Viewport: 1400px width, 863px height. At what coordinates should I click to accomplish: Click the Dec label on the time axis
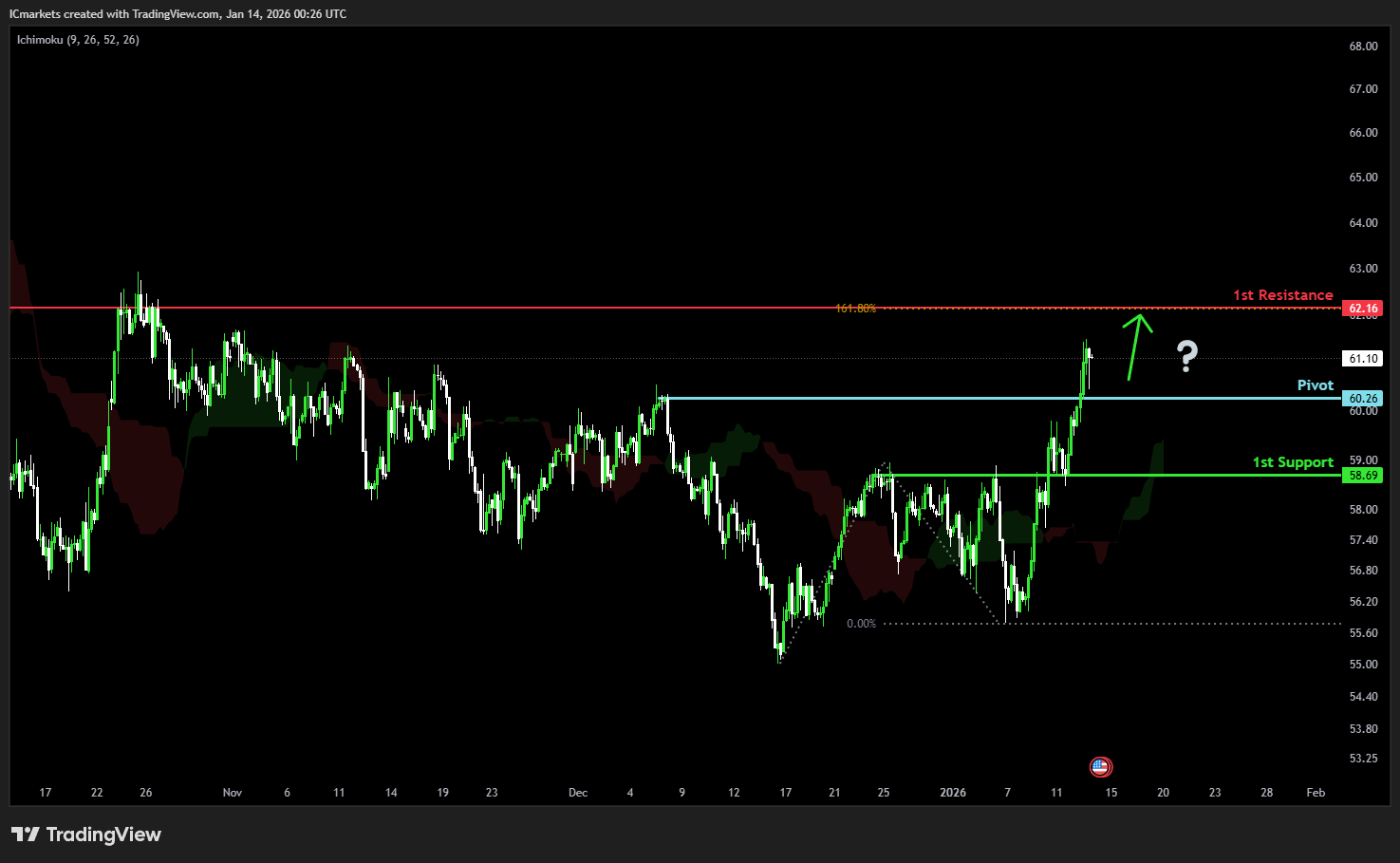click(578, 793)
